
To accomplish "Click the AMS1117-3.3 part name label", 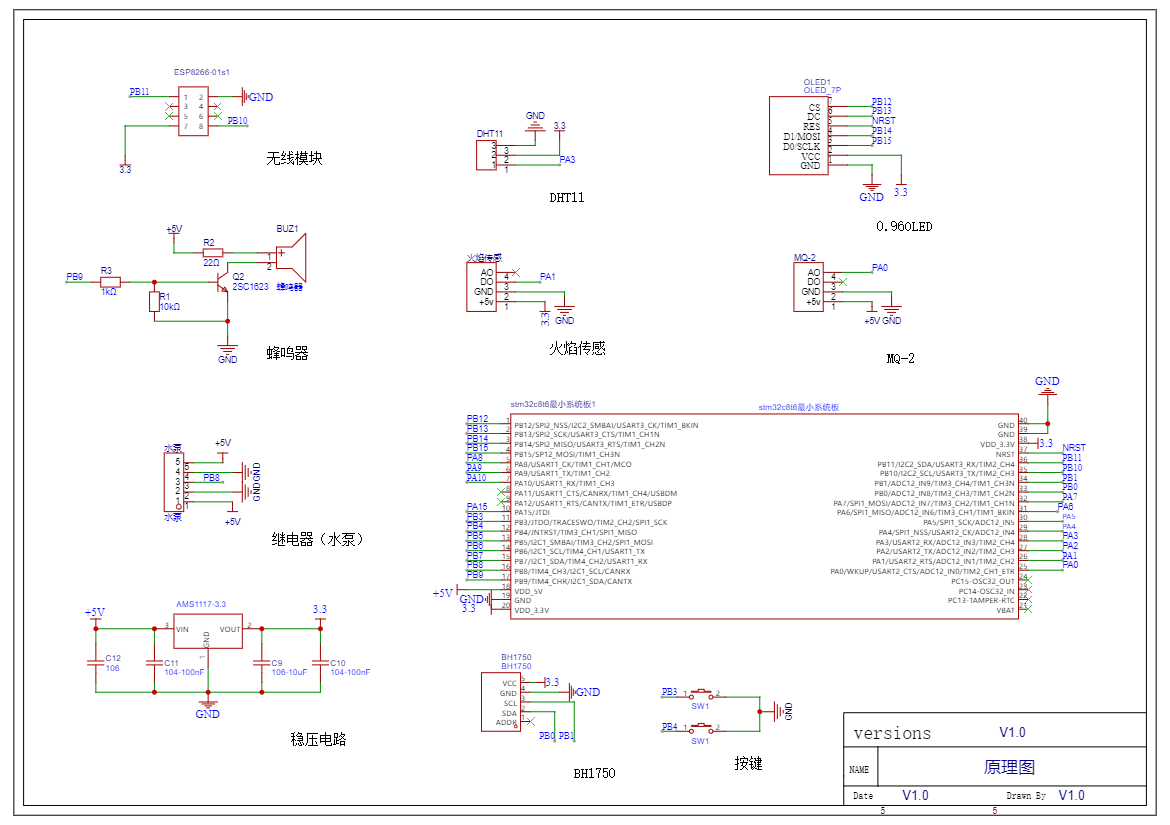I will (x=201, y=604).
